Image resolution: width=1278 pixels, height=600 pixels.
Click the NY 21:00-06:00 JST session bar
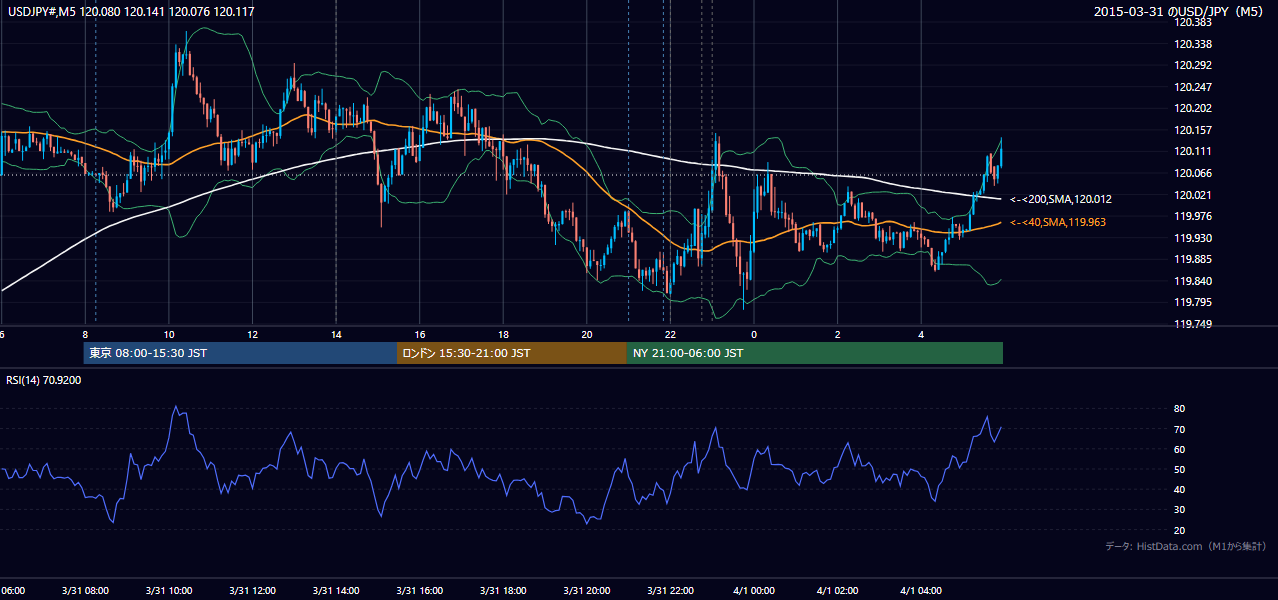point(815,353)
